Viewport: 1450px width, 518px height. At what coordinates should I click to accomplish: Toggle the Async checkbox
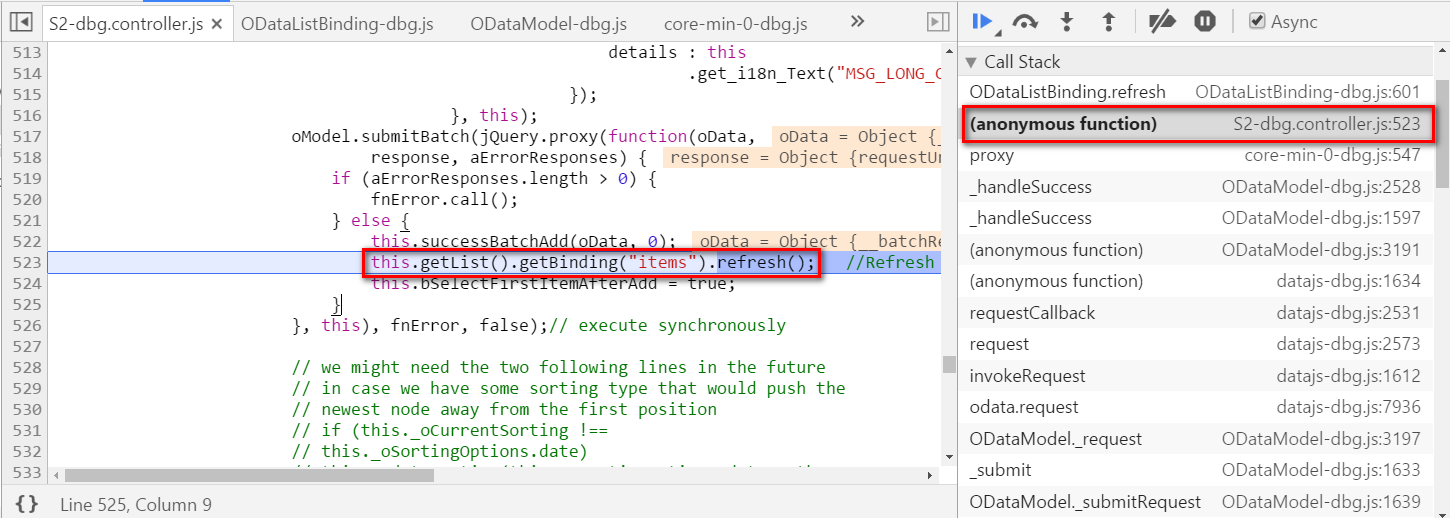[x=1257, y=21]
